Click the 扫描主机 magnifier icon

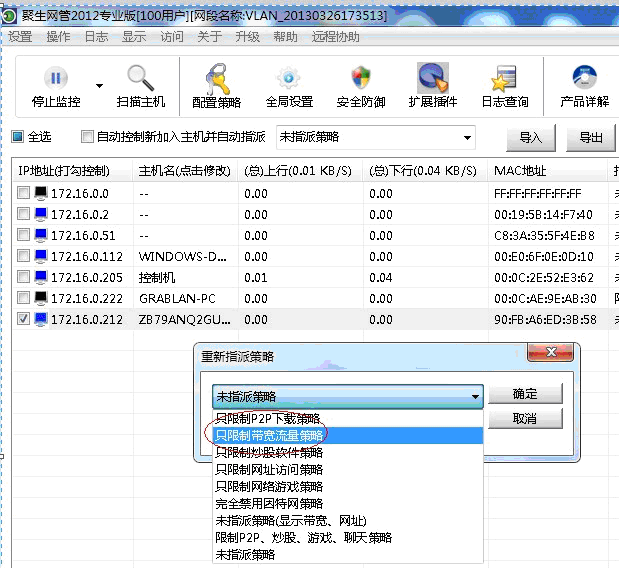(140, 79)
